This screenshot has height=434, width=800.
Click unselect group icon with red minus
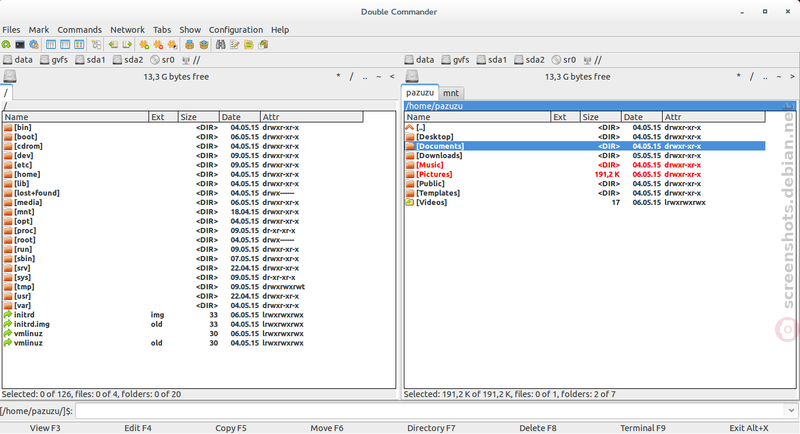pyautogui.click(x=158, y=45)
